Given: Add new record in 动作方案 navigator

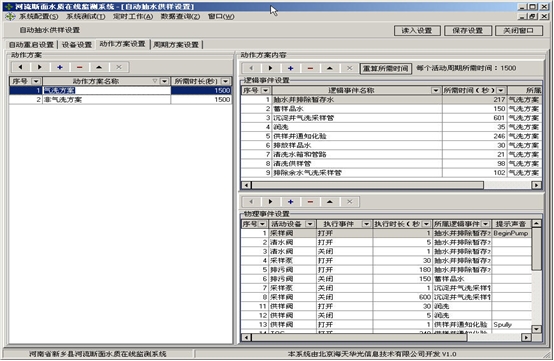Looking at the screenshot, I should coord(60,67).
